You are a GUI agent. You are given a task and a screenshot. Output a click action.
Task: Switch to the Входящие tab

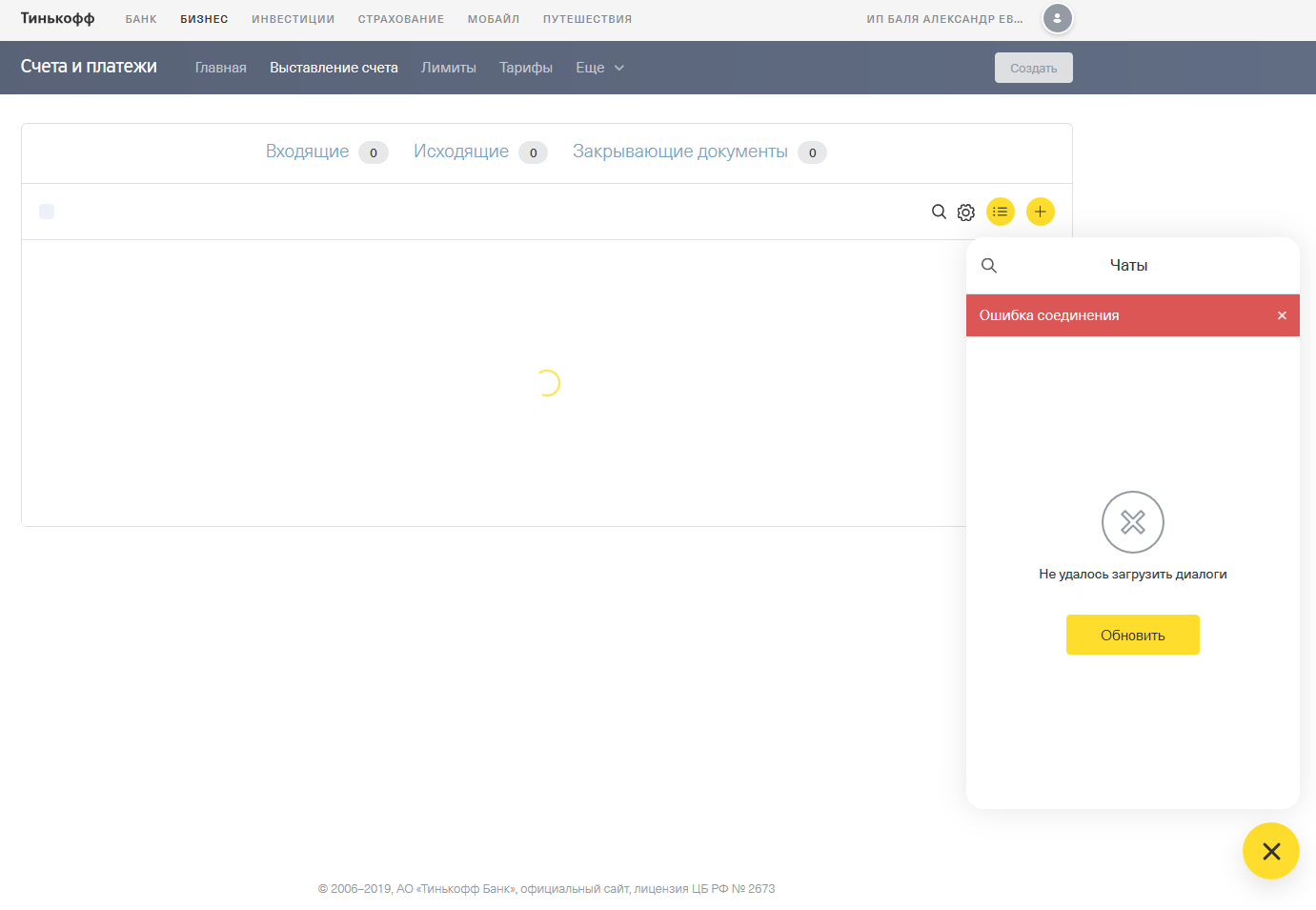click(x=308, y=152)
